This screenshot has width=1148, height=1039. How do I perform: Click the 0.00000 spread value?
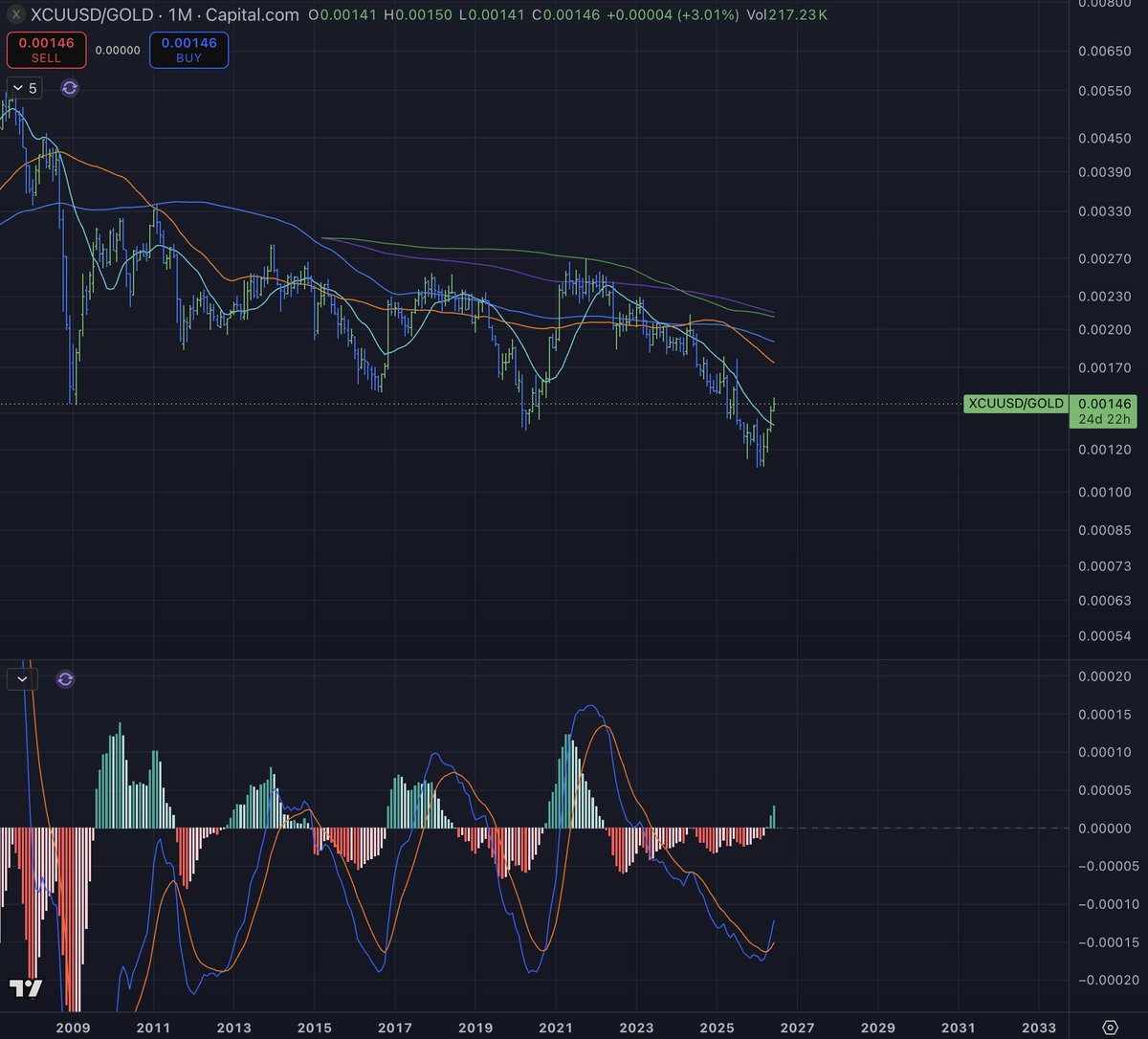tap(118, 51)
